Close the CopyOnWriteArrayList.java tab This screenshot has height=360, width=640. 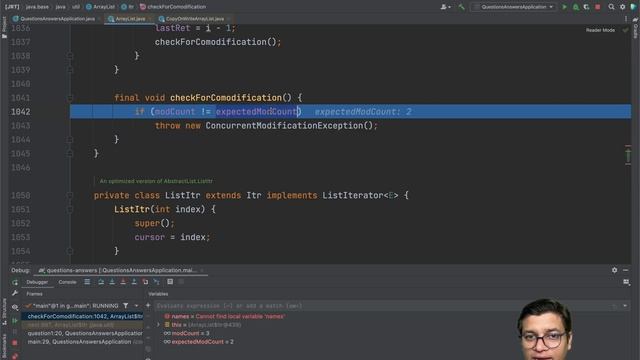(x=229, y=19)
